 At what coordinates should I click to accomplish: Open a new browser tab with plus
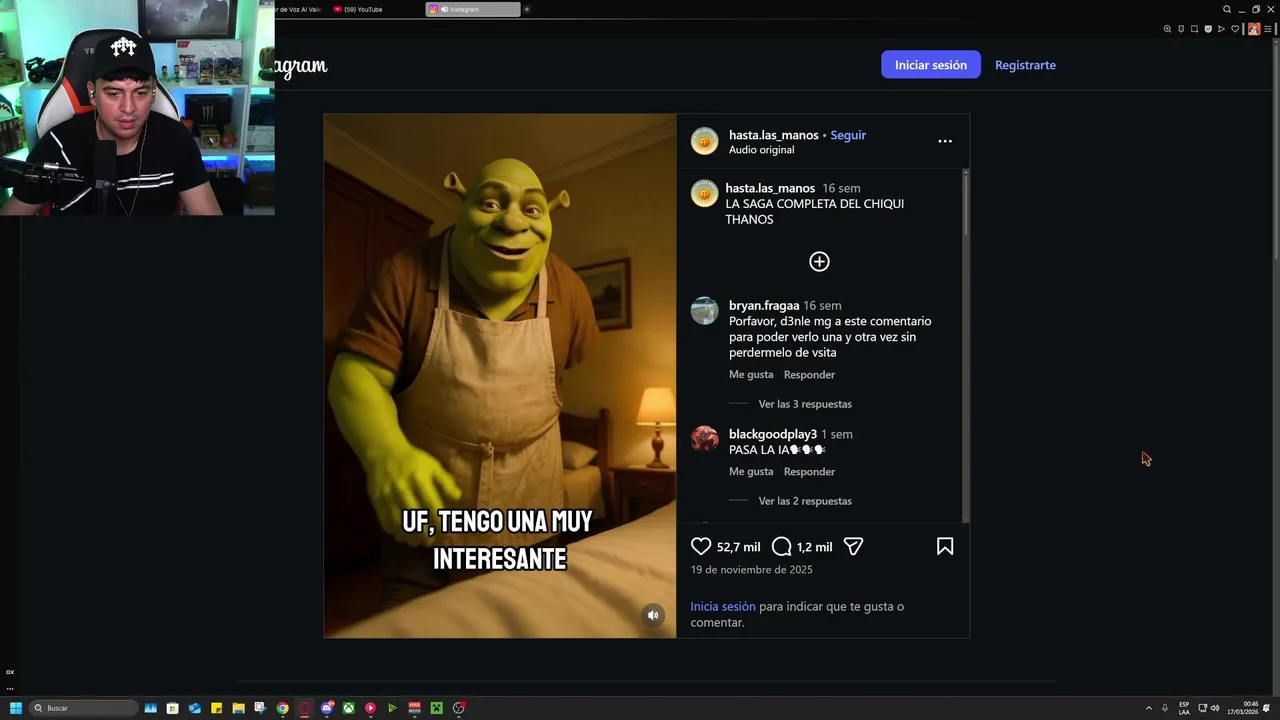click(x=526, y=9)
